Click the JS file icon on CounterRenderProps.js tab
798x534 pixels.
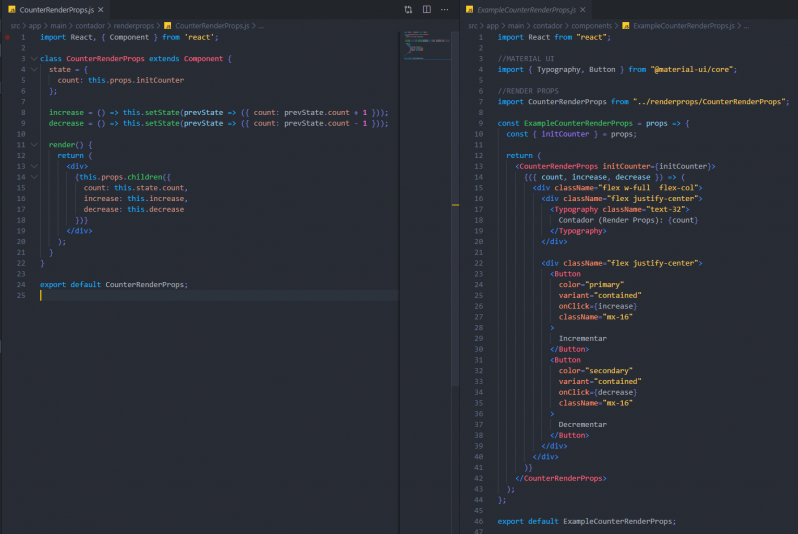point(12,9)
